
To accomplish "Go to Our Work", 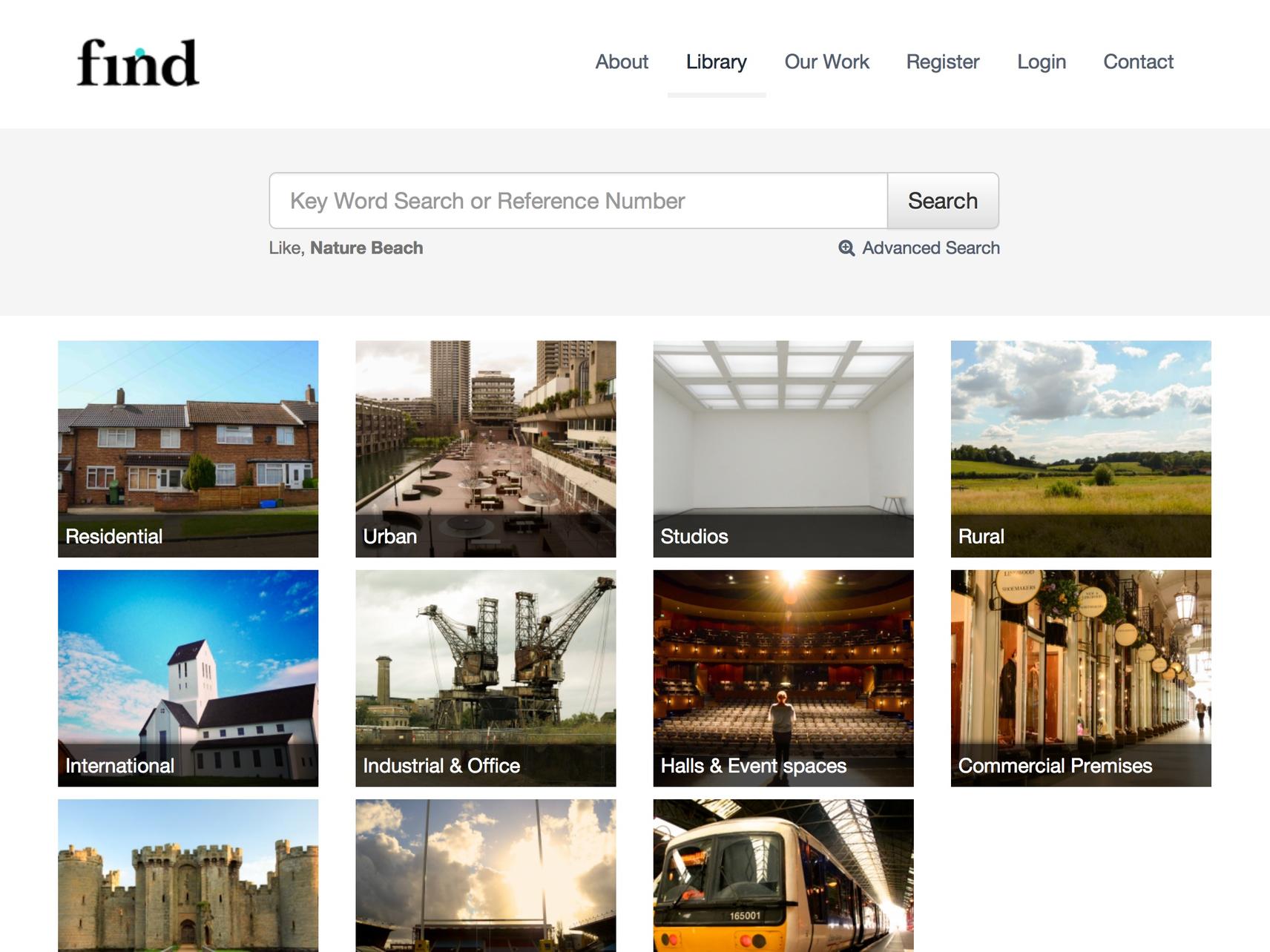I will tap(827, 62).
